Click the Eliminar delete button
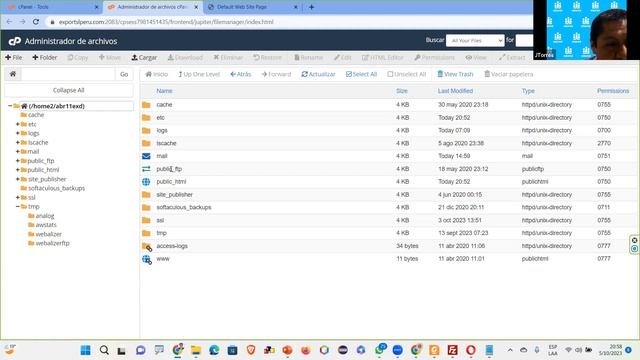Viewport: 640px width, 360px height. tap(228, 58)
